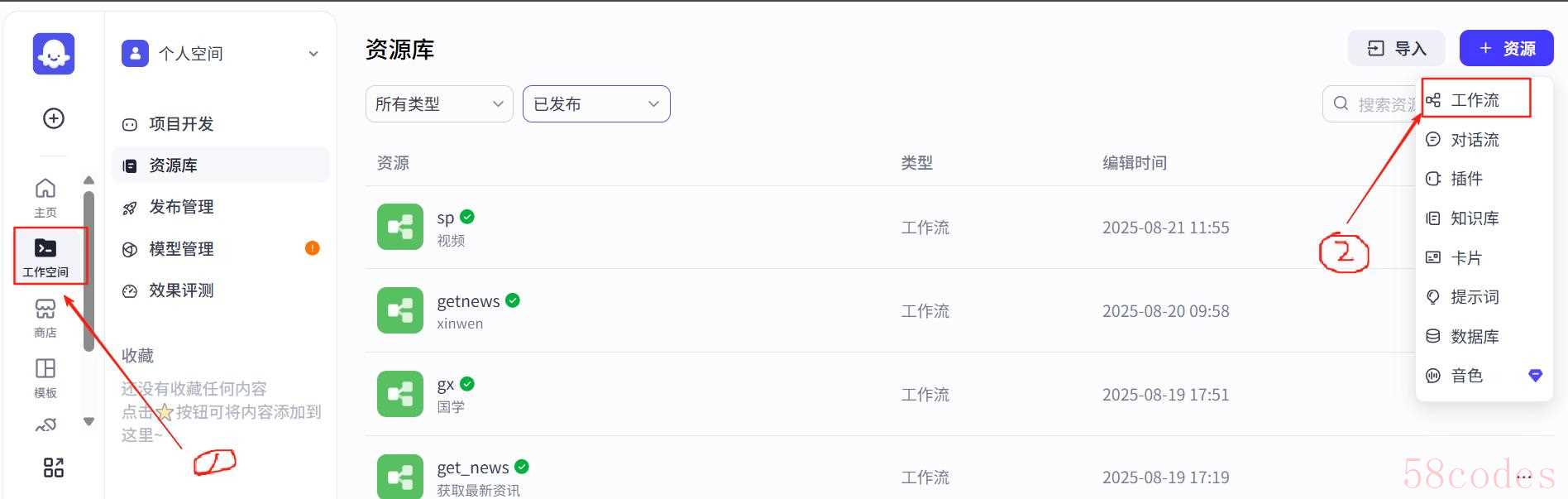Click the four-squares apps icon at sidebar bottom
1568x499 pixels.
[x=54, y=468]
